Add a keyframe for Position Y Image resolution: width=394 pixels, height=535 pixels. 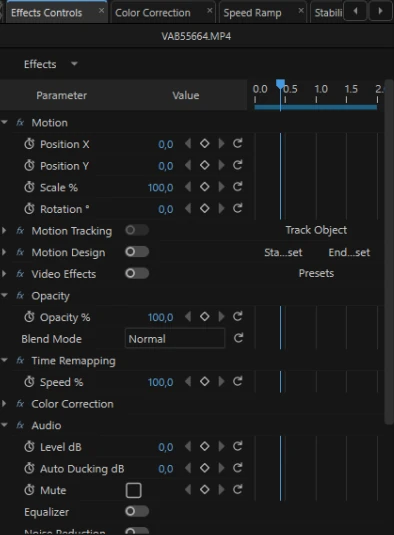pyautogui.click(x=205, y=165)
